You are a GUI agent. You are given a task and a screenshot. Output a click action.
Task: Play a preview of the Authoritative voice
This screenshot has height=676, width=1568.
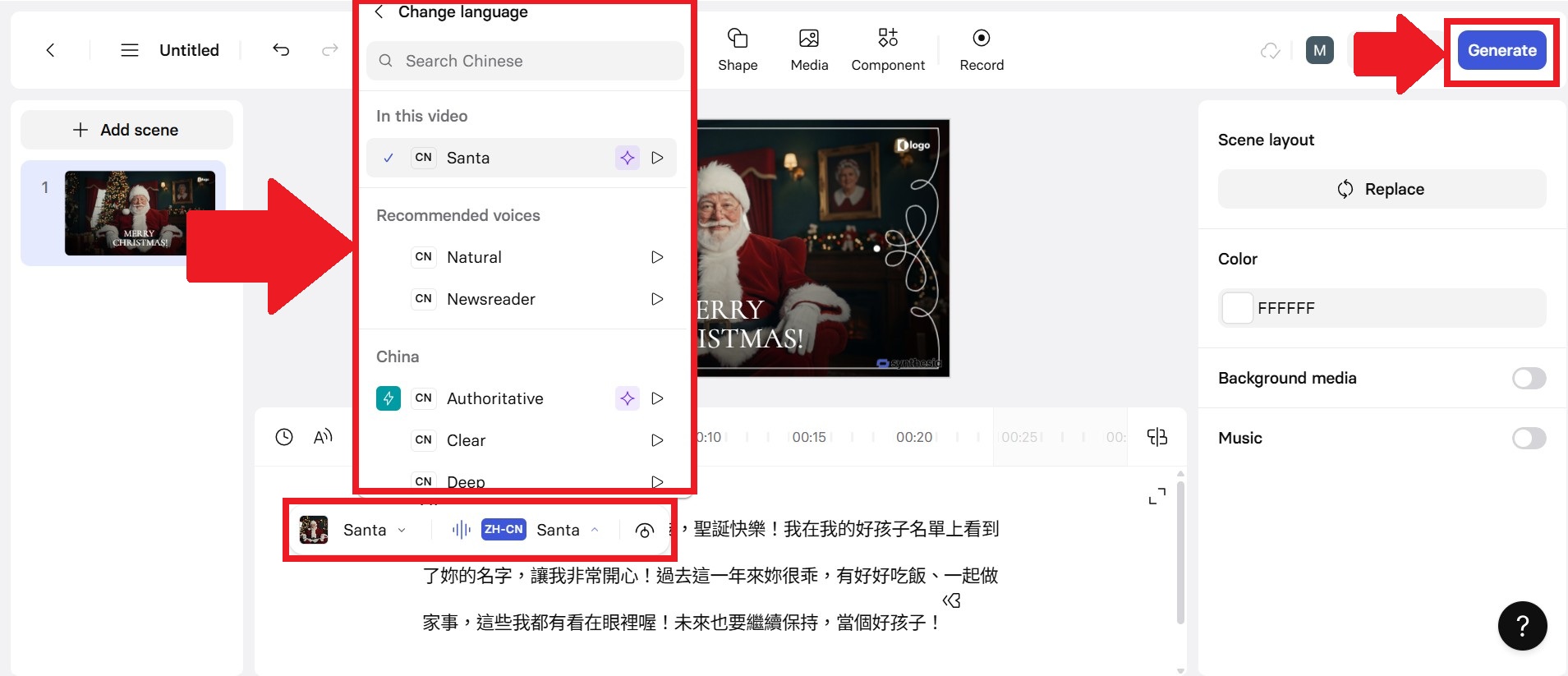(657, 398)
